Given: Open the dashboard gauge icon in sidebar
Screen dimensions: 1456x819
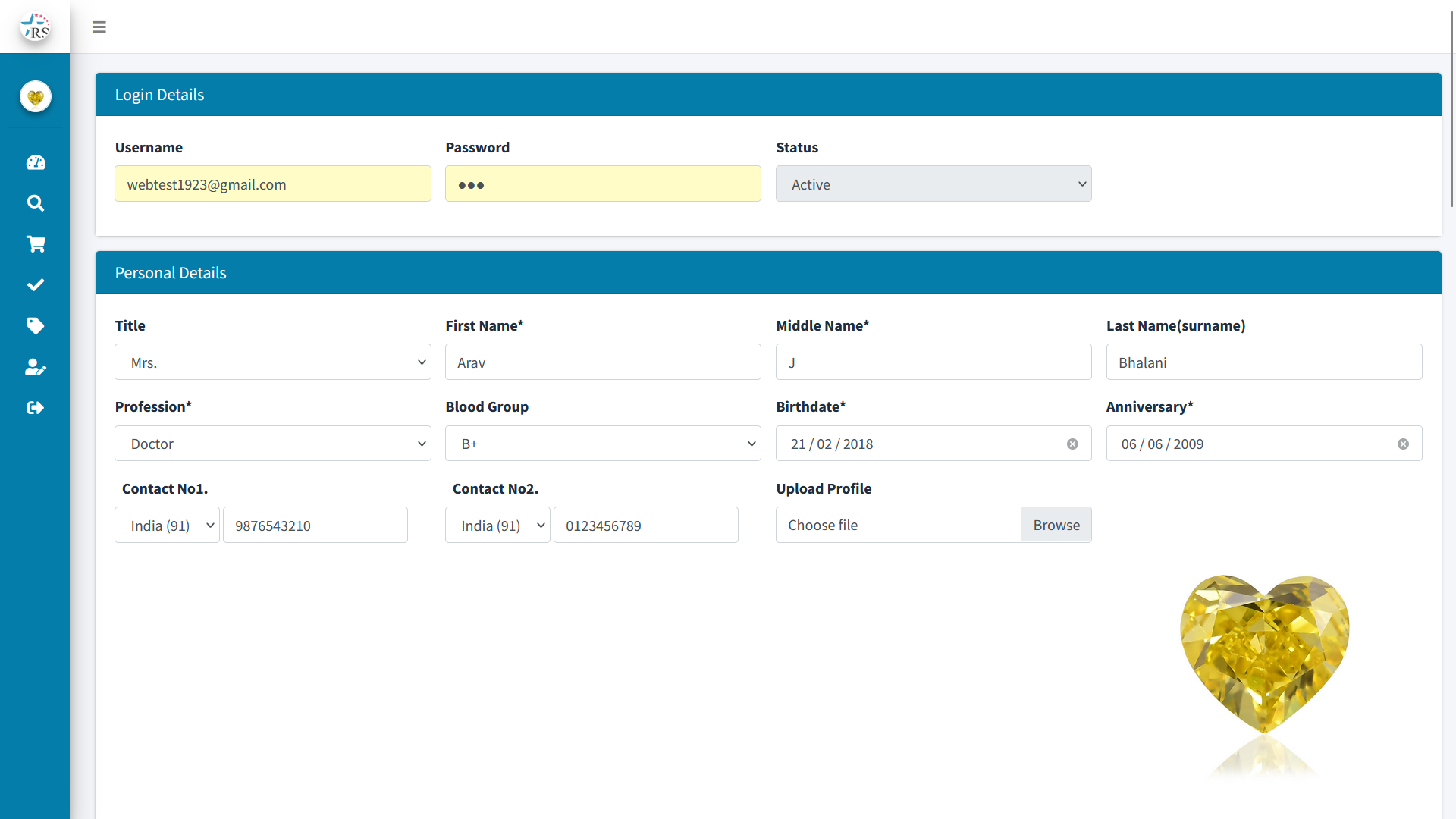Looking at the screenshot, I should 36,162.
